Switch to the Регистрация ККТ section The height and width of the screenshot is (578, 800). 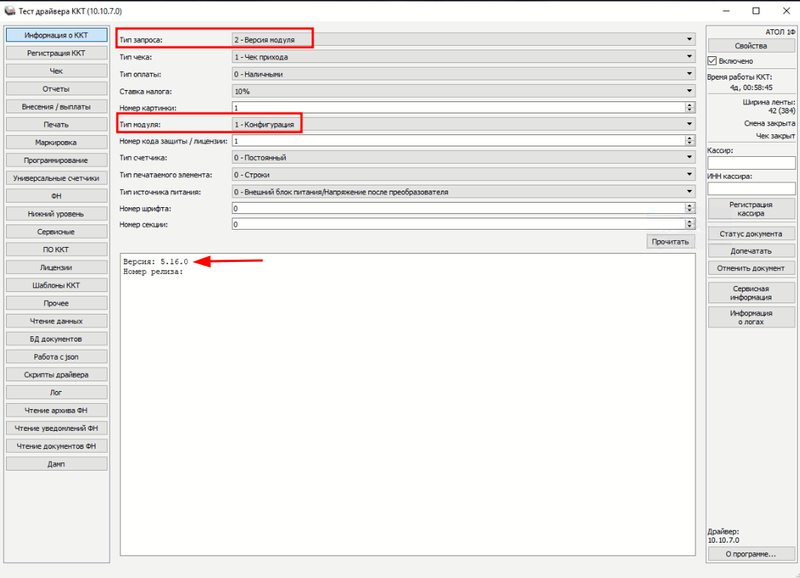click(x=56, y=53)
